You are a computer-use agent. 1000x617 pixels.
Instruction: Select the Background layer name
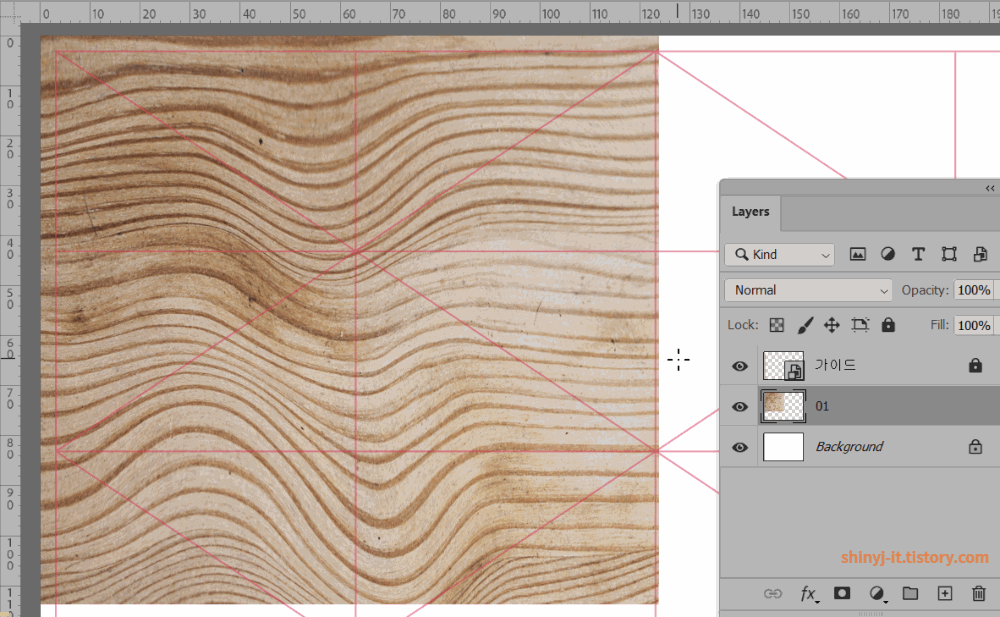tap(849, 447)
